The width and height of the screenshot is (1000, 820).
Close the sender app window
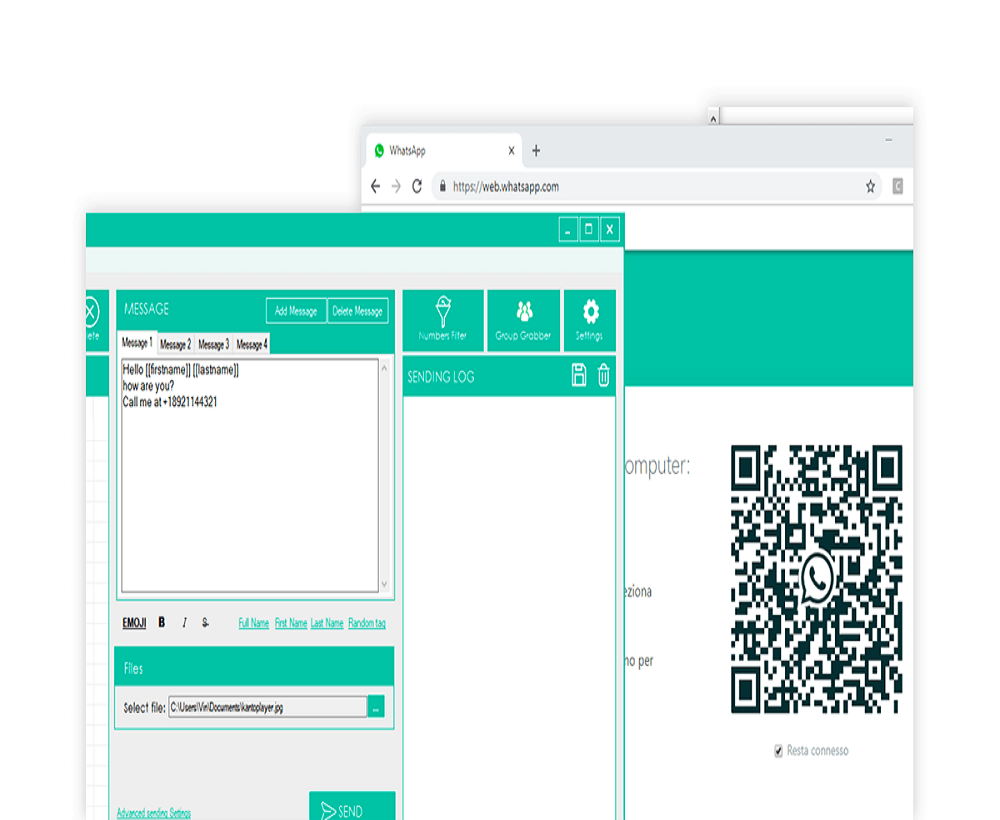click(610, 230)
